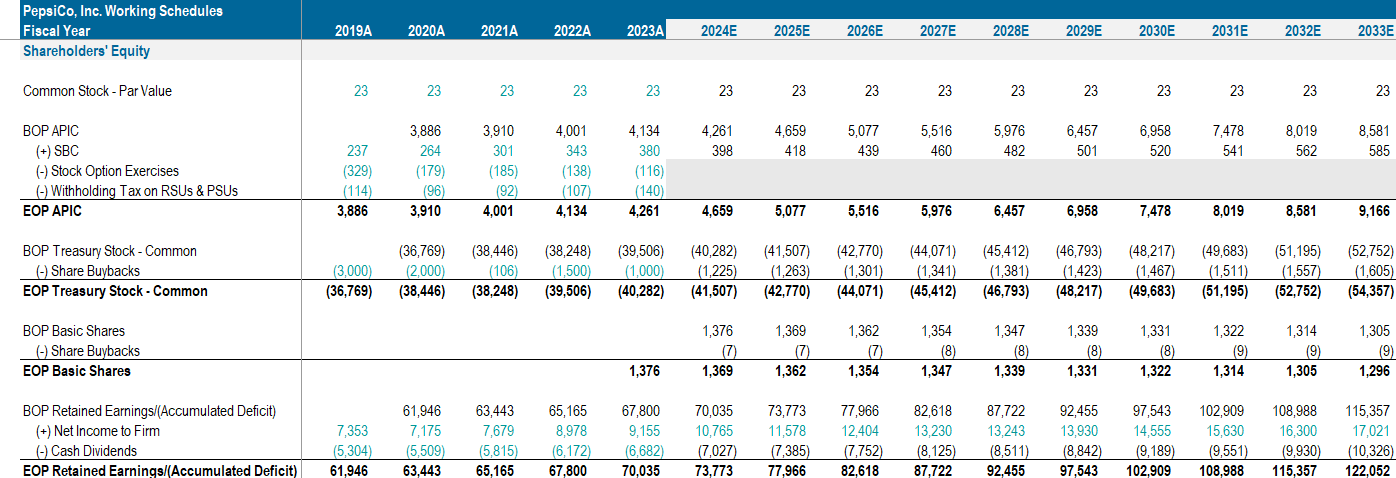This screenshot has width=1396, height=478.
Task: Select the BOP Basic Shares row label
Action: [x=74, y=331]
